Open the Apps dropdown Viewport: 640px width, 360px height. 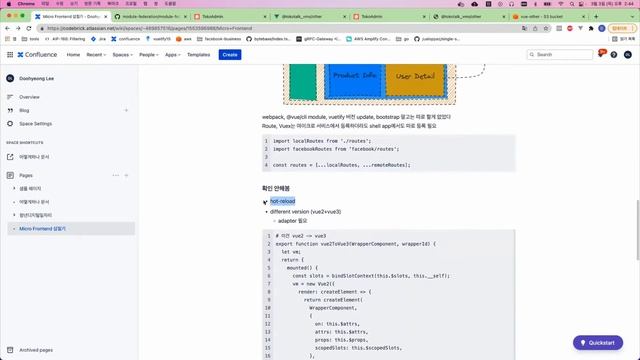pyautogui.click(x=173, y=55)
